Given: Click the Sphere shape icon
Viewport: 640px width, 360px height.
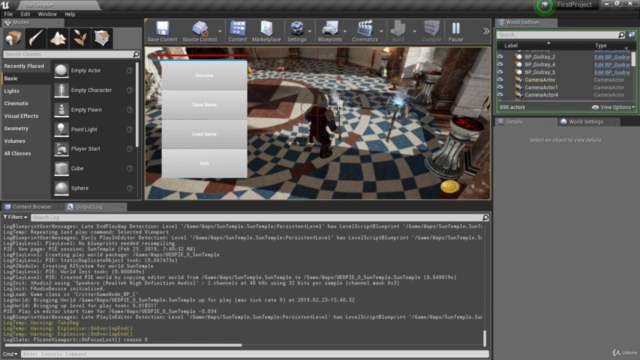Looking at the screenshot, I should 61,188.
